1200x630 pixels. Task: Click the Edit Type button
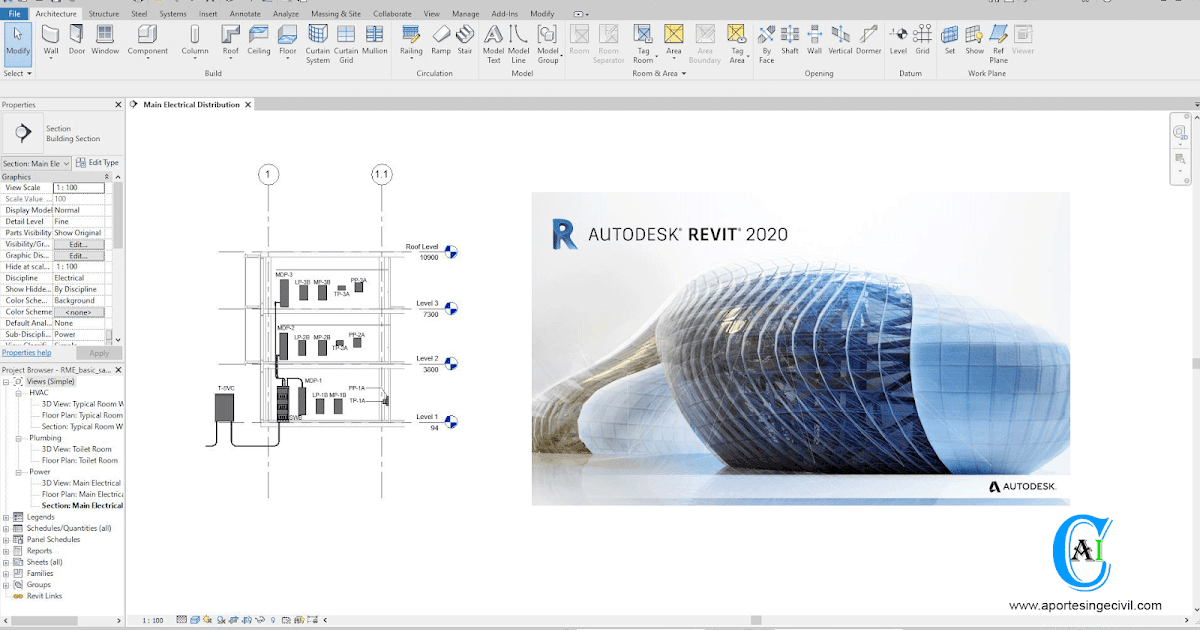pos(98,163)
